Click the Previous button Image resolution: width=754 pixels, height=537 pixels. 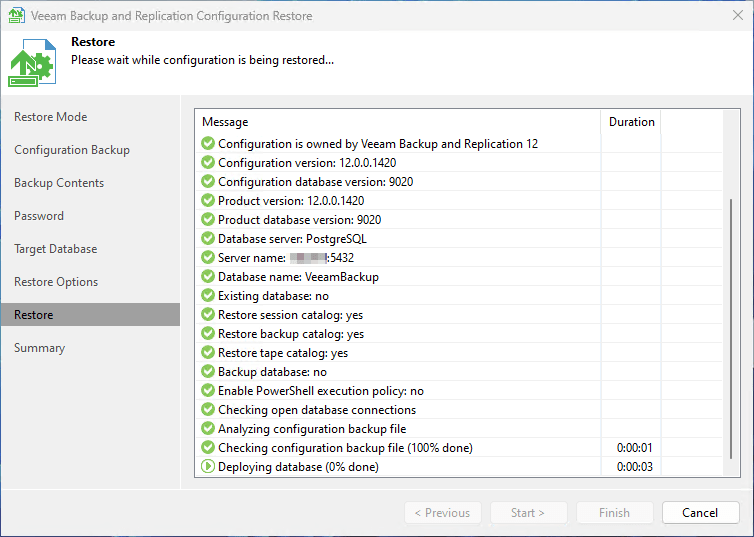pyautogui.click(x=443, y=513)
